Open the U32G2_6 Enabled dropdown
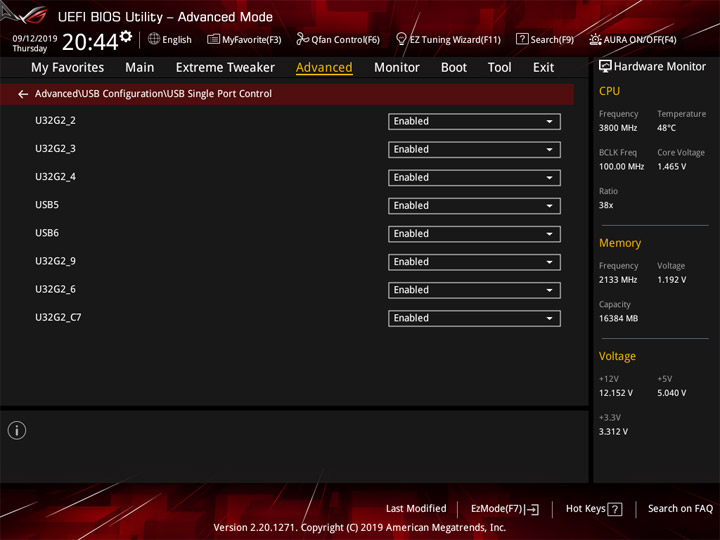The width and height of the screenshot is (720, 540). (474, 290)
